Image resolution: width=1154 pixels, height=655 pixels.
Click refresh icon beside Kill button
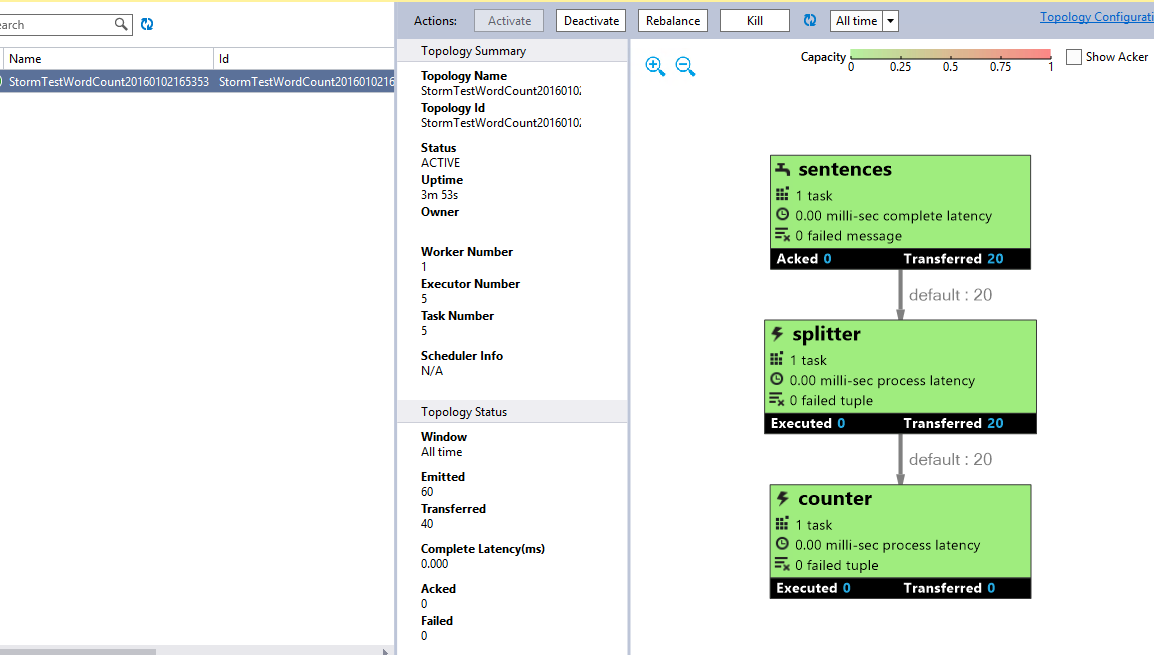tap(810, 20)
